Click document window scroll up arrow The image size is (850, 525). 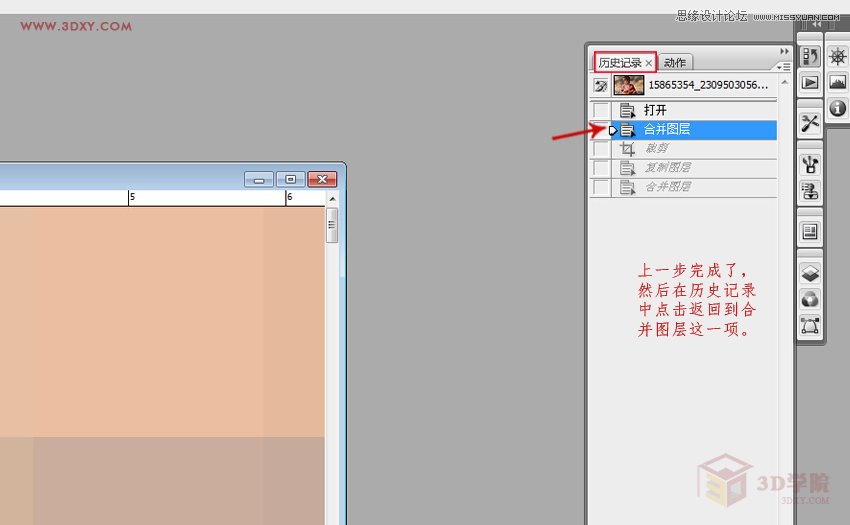point(332,199)
